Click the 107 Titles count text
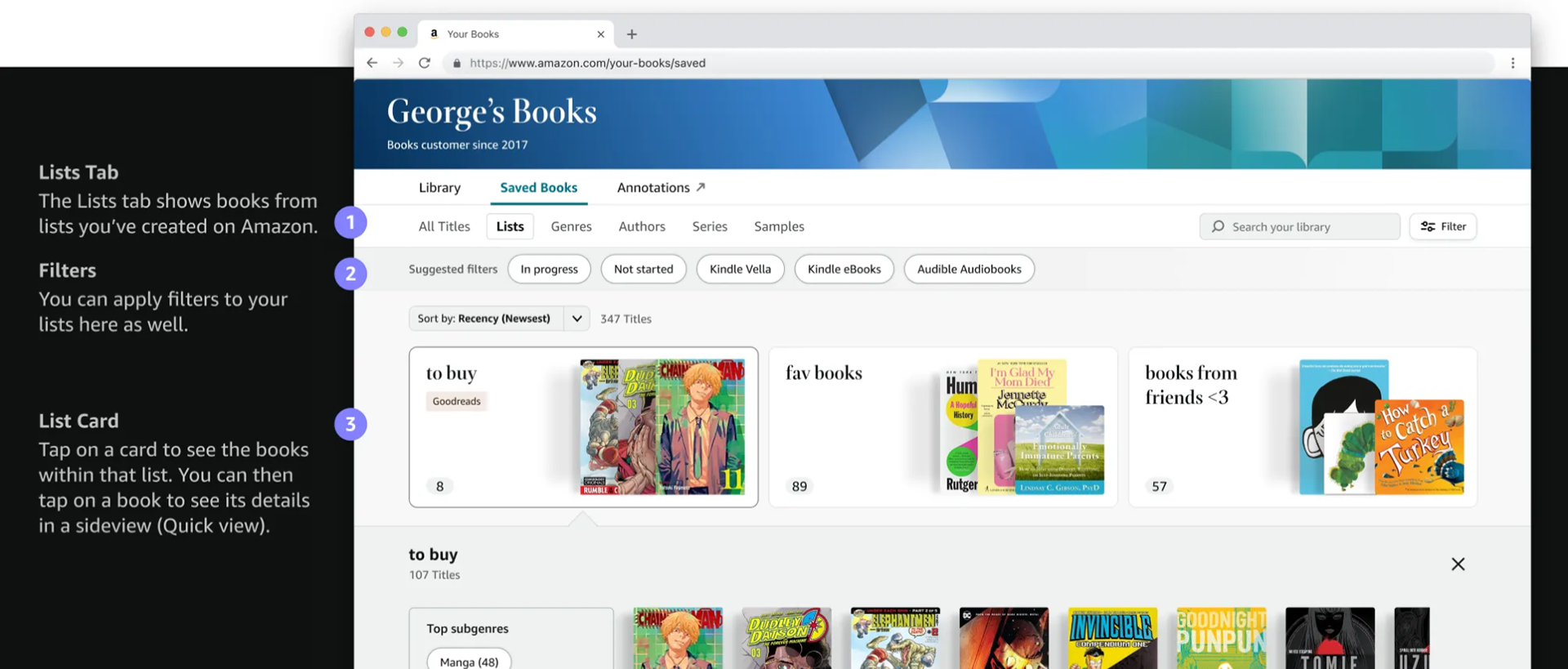This screenshot has height=669, width=1568. (434, 575)
